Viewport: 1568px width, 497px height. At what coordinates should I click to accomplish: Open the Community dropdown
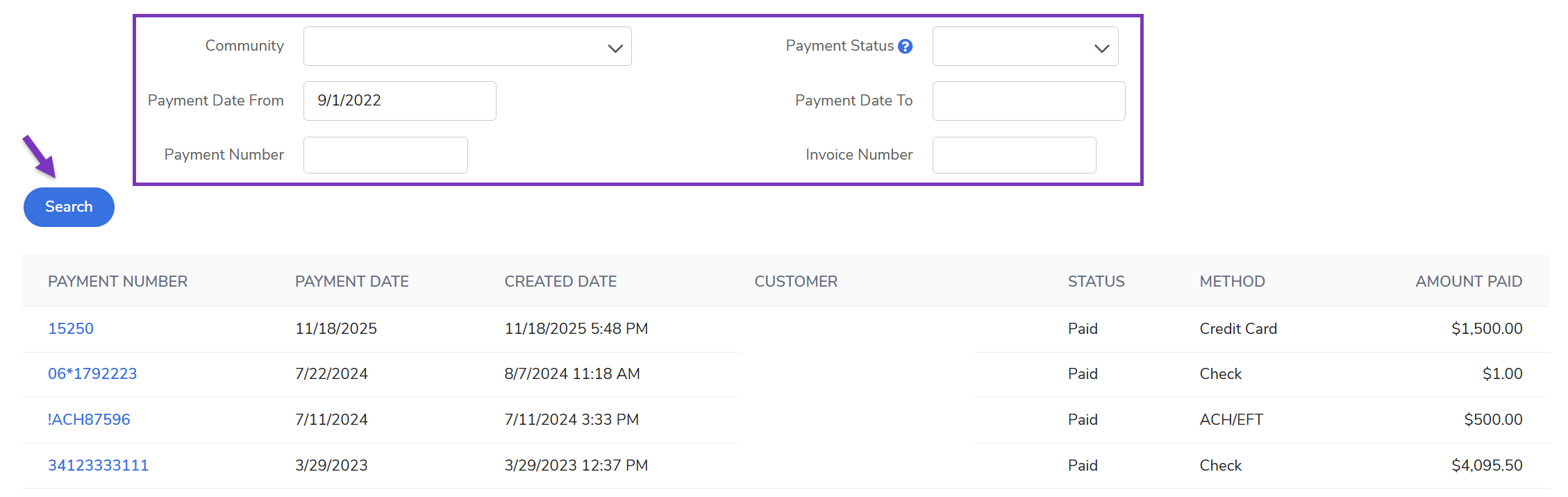(x=467, y=47)
